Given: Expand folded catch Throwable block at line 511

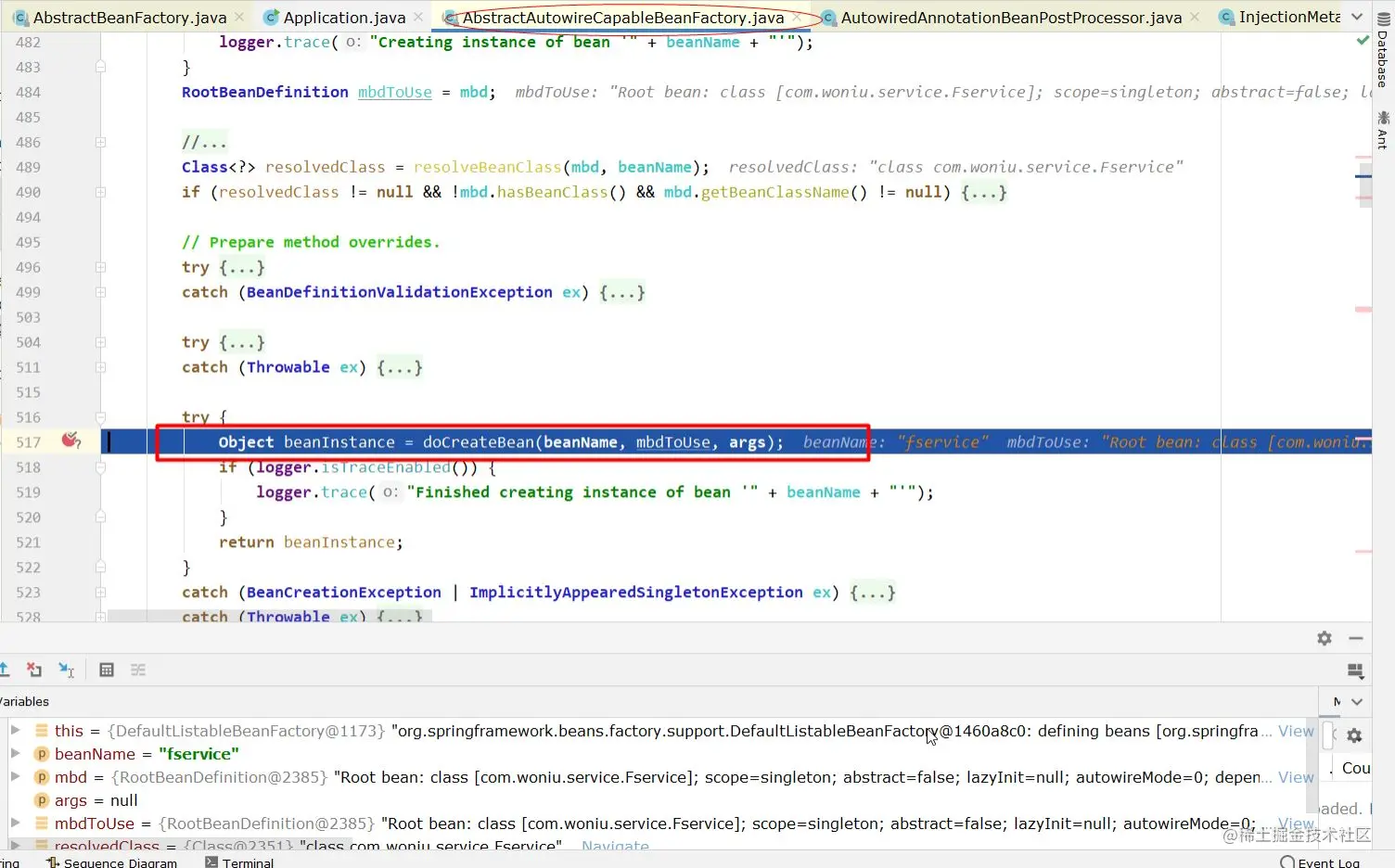Looking at the screenshot, I should (x=100, y=367).
